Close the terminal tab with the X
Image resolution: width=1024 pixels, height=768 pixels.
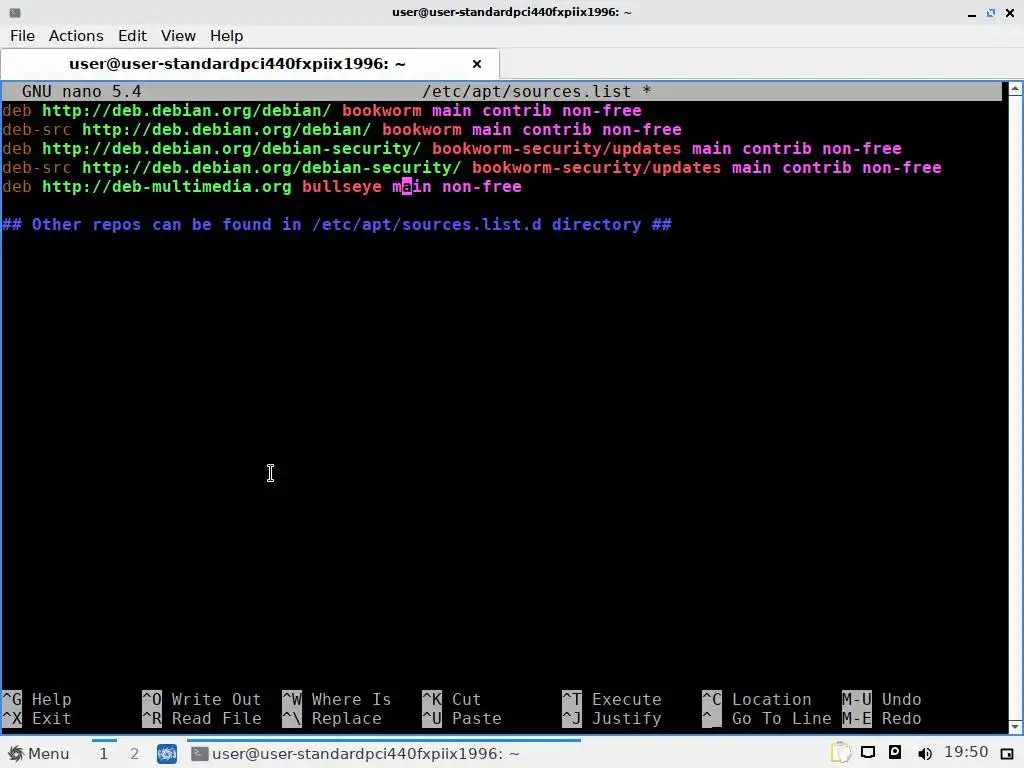pos(477,64)
